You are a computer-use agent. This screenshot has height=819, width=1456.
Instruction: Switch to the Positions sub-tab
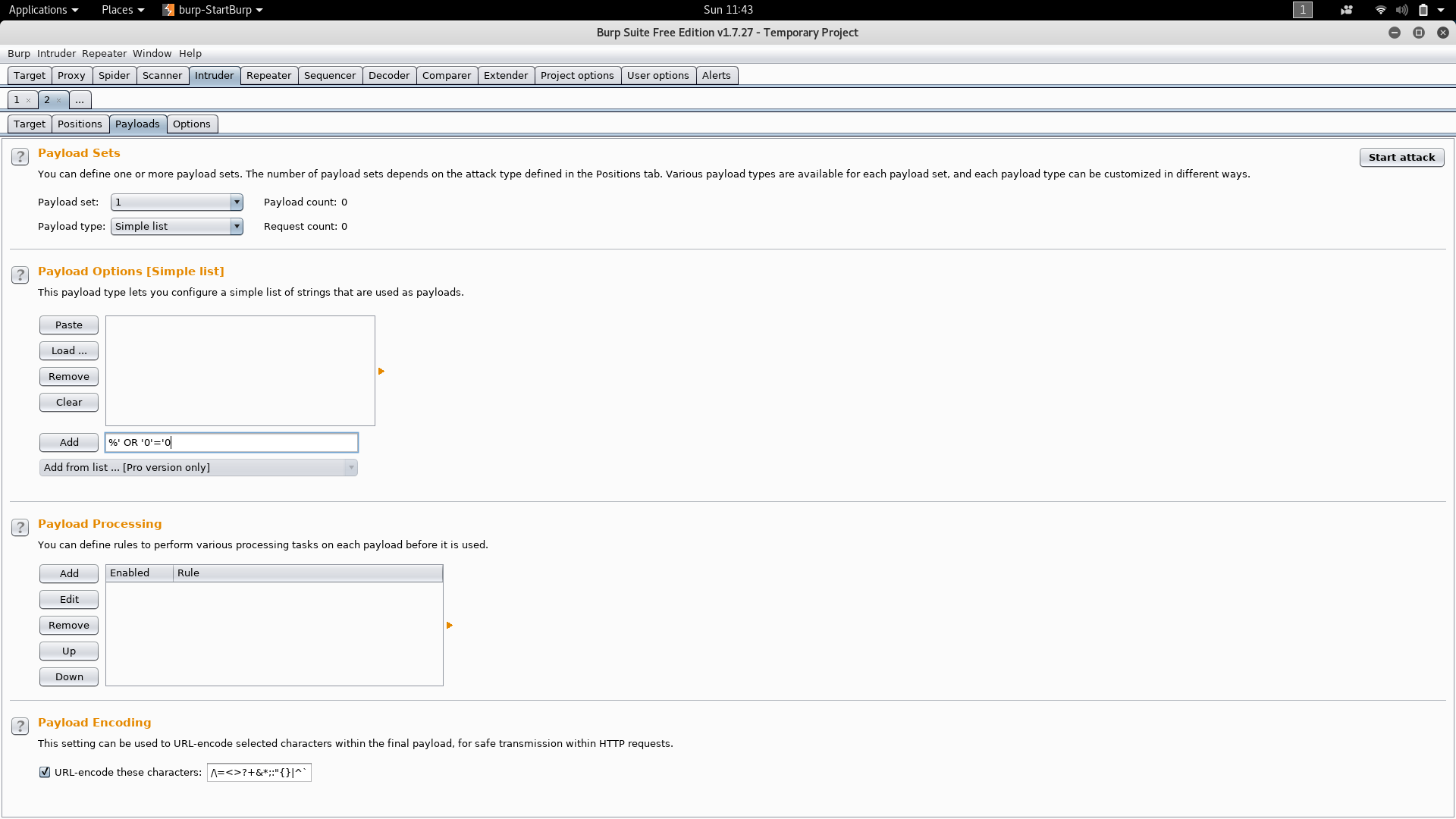[x=80, y=124]
